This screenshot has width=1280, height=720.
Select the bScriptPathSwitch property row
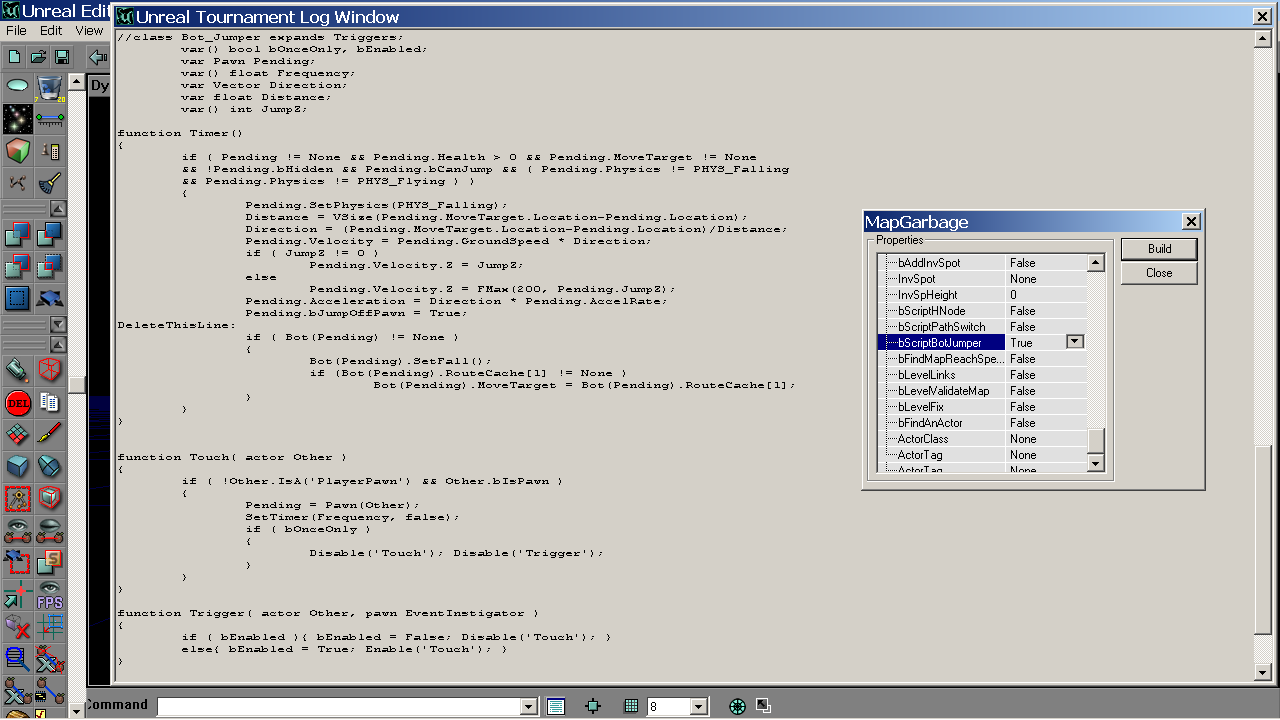pos(982,327)
